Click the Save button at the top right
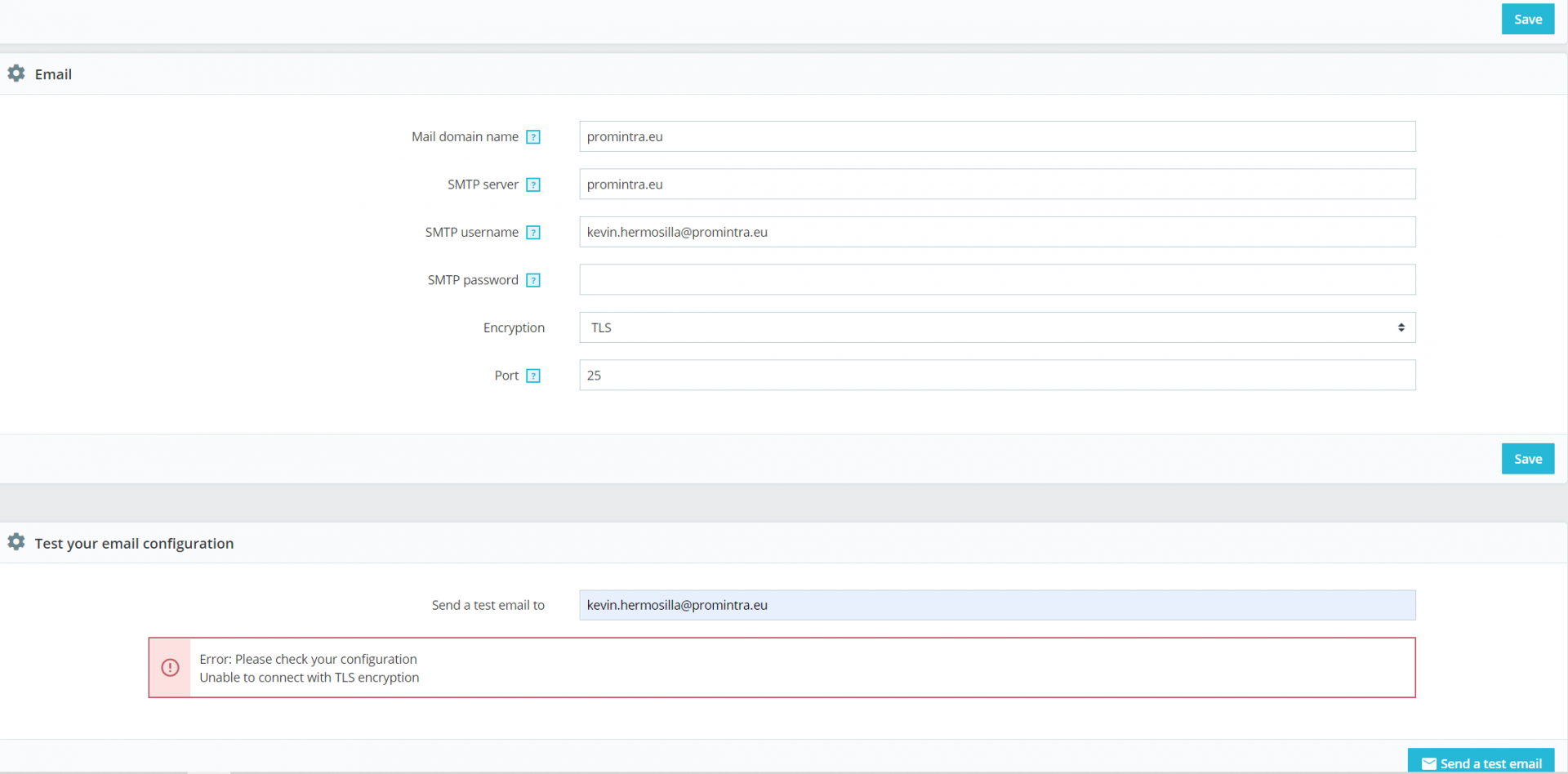This screenshot has height=774, width=1568. (1528, 20)
